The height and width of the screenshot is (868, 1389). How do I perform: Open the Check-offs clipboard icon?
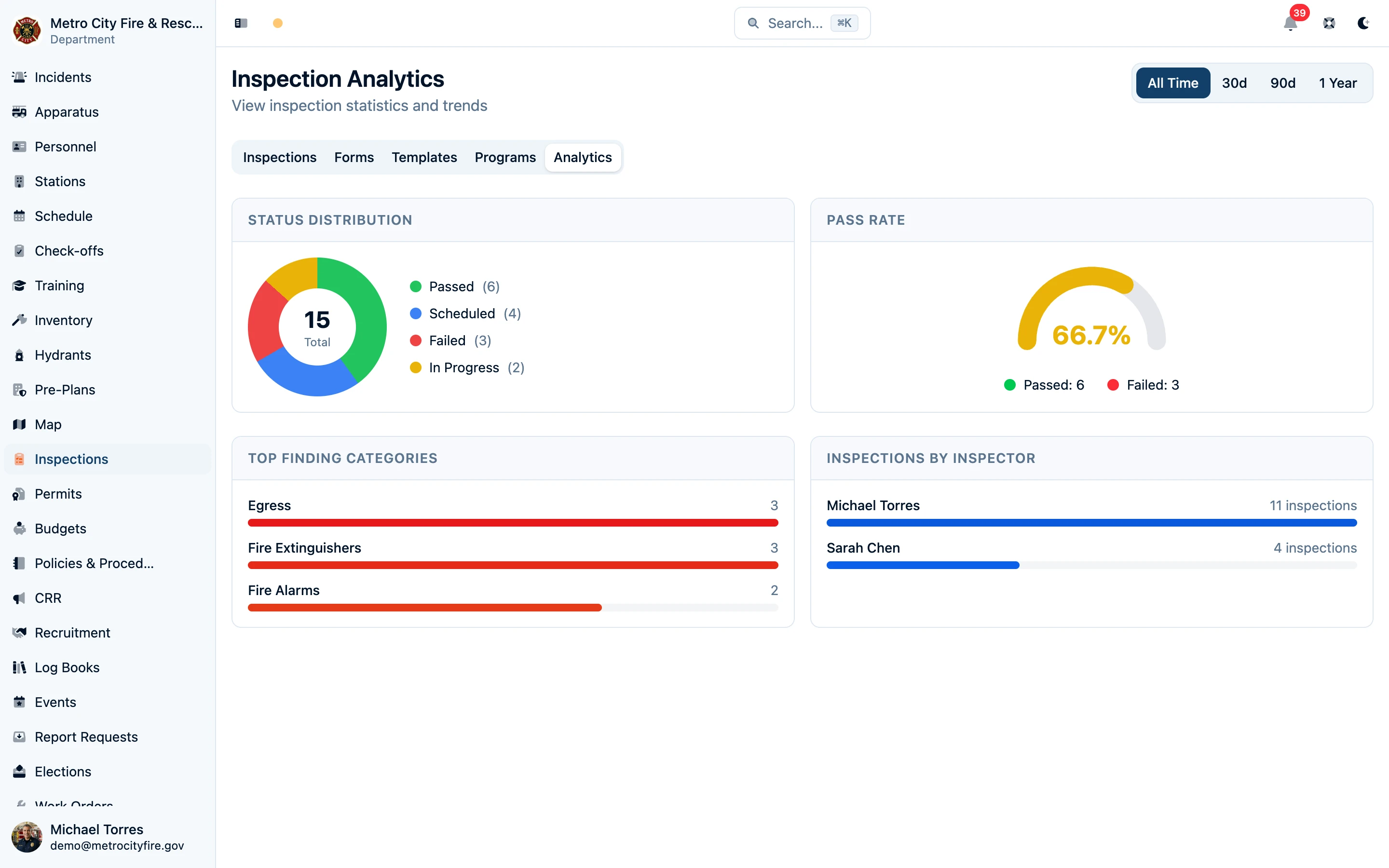(19, 251)
